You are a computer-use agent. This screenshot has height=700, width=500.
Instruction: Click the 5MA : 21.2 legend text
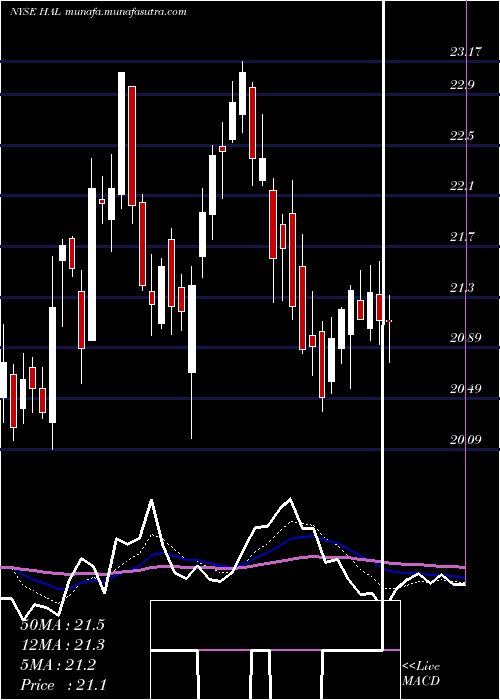click(x=58, y=665)
